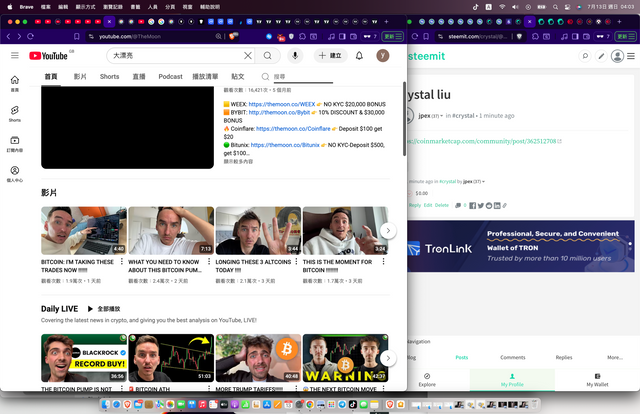Reload the Steemit page
640x414 pixels.
tap(415, 36)
